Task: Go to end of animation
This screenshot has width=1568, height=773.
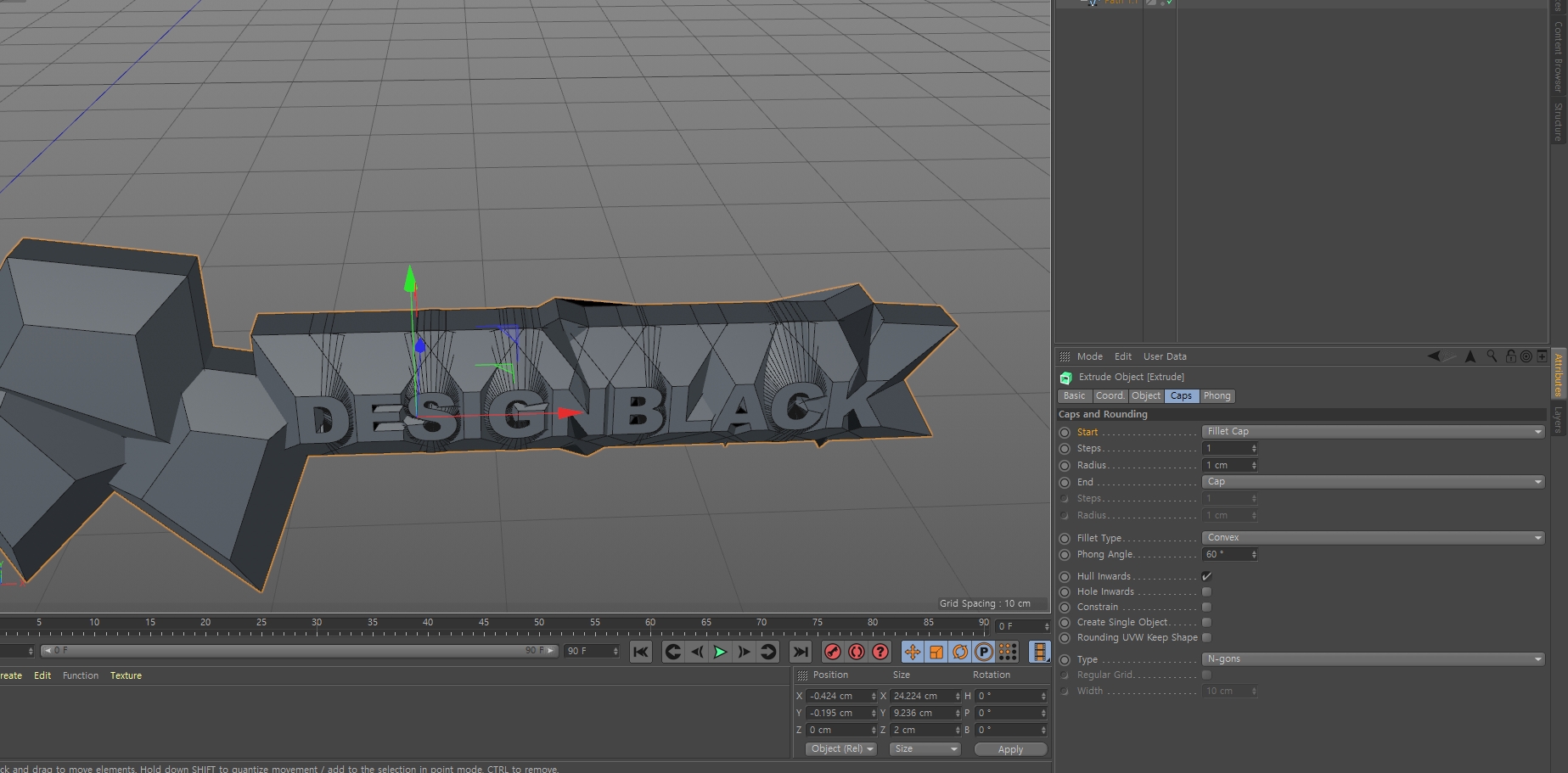Action: [x=800, y=652]
